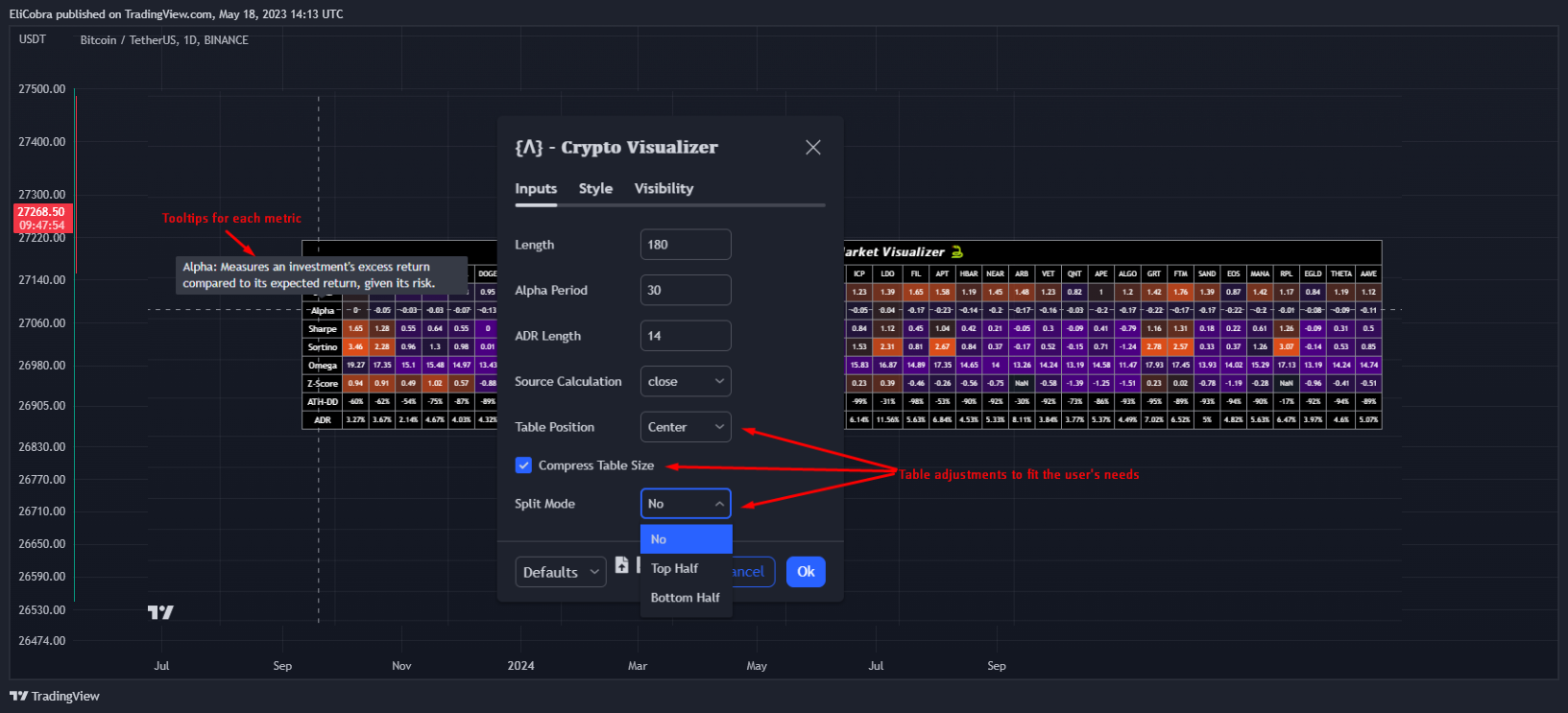Click the MANA column header
This screenshot has width=1568, height=713.
[1260, 274]
